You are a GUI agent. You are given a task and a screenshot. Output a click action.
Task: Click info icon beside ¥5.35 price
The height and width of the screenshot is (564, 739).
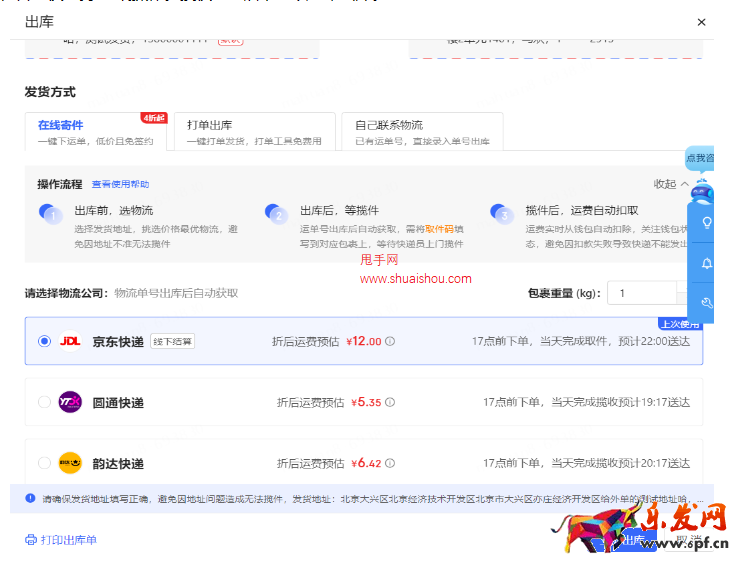tap(390, 402)
